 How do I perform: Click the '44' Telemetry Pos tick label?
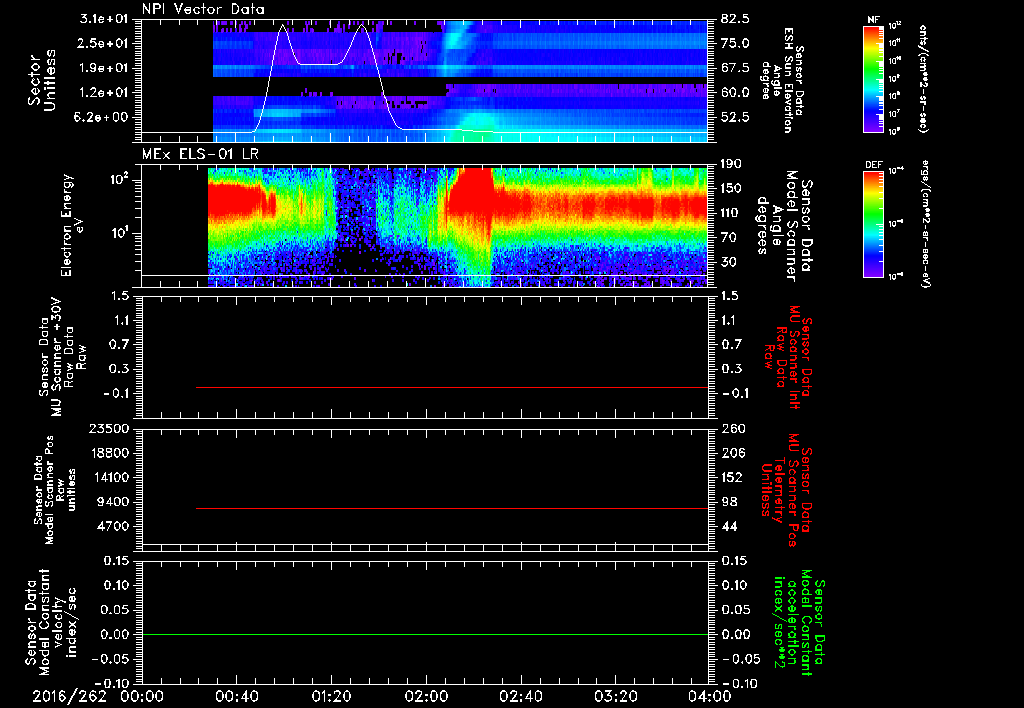[x=729, y=526]
